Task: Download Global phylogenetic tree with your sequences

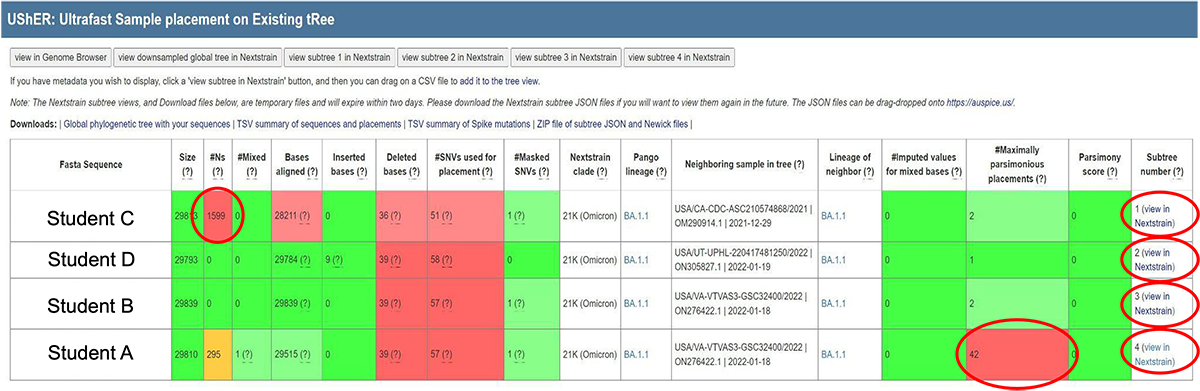Action: pos(145,124)
